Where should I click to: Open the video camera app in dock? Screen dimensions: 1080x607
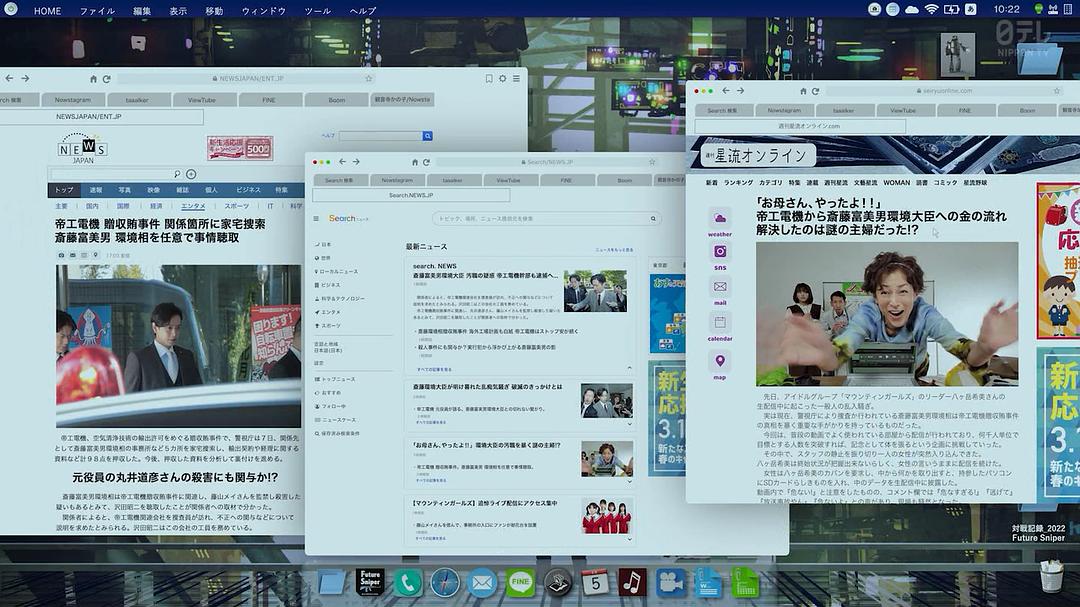pyautogui.click(x=669, y=583)
